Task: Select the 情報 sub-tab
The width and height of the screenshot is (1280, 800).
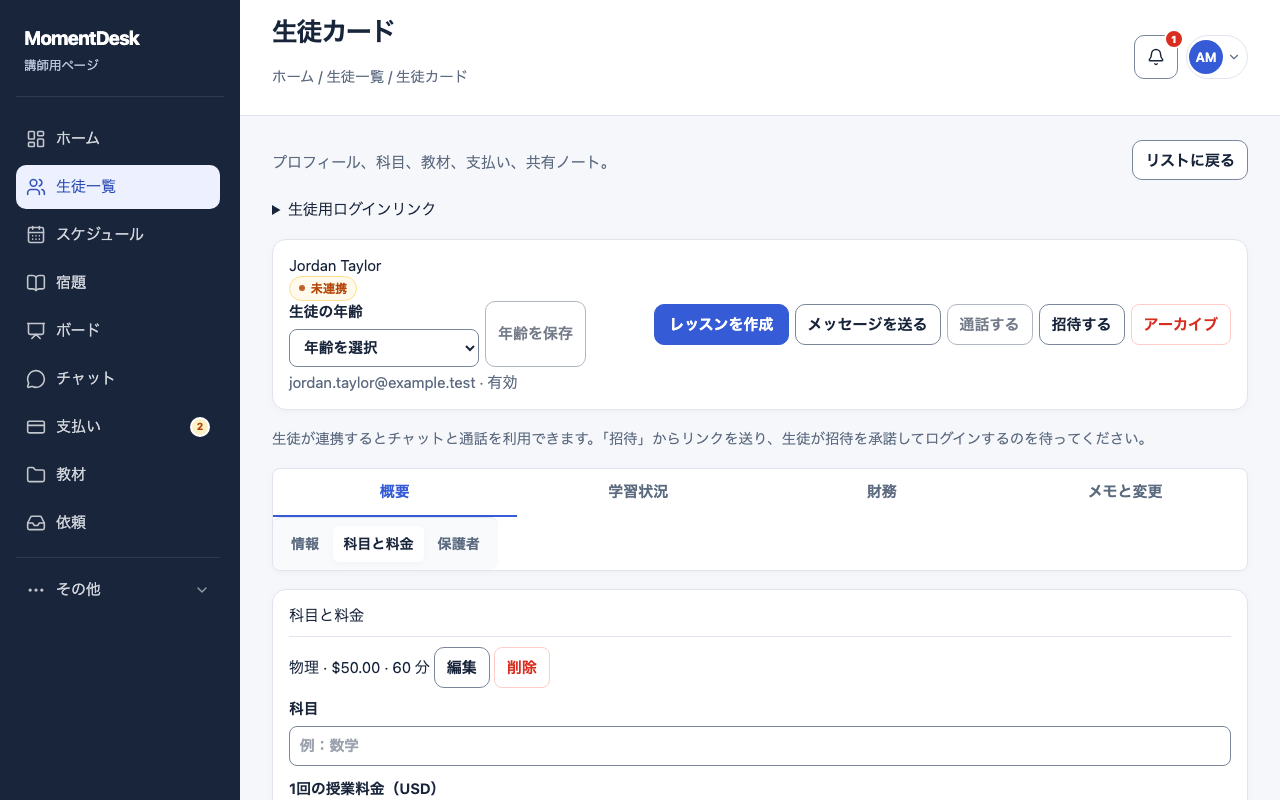Action: (305, 544)
